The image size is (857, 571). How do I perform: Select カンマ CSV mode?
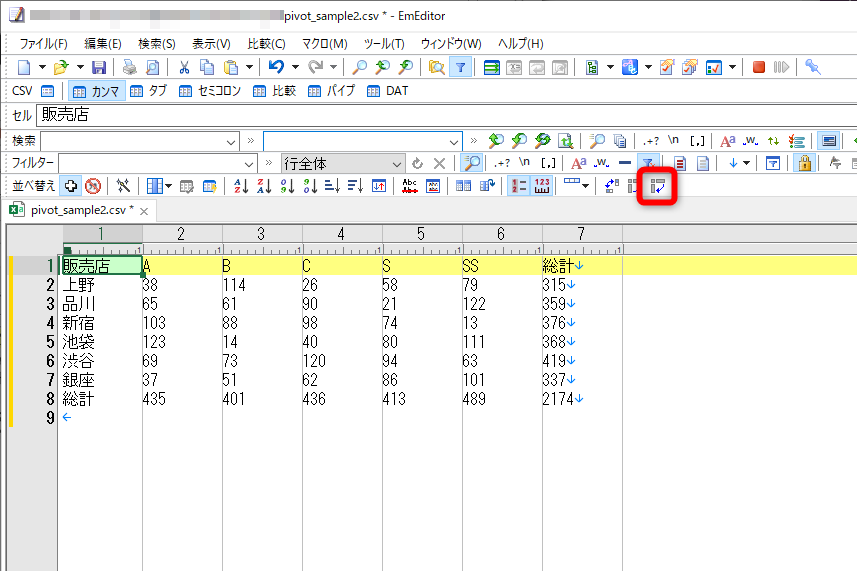pos(97,91)
